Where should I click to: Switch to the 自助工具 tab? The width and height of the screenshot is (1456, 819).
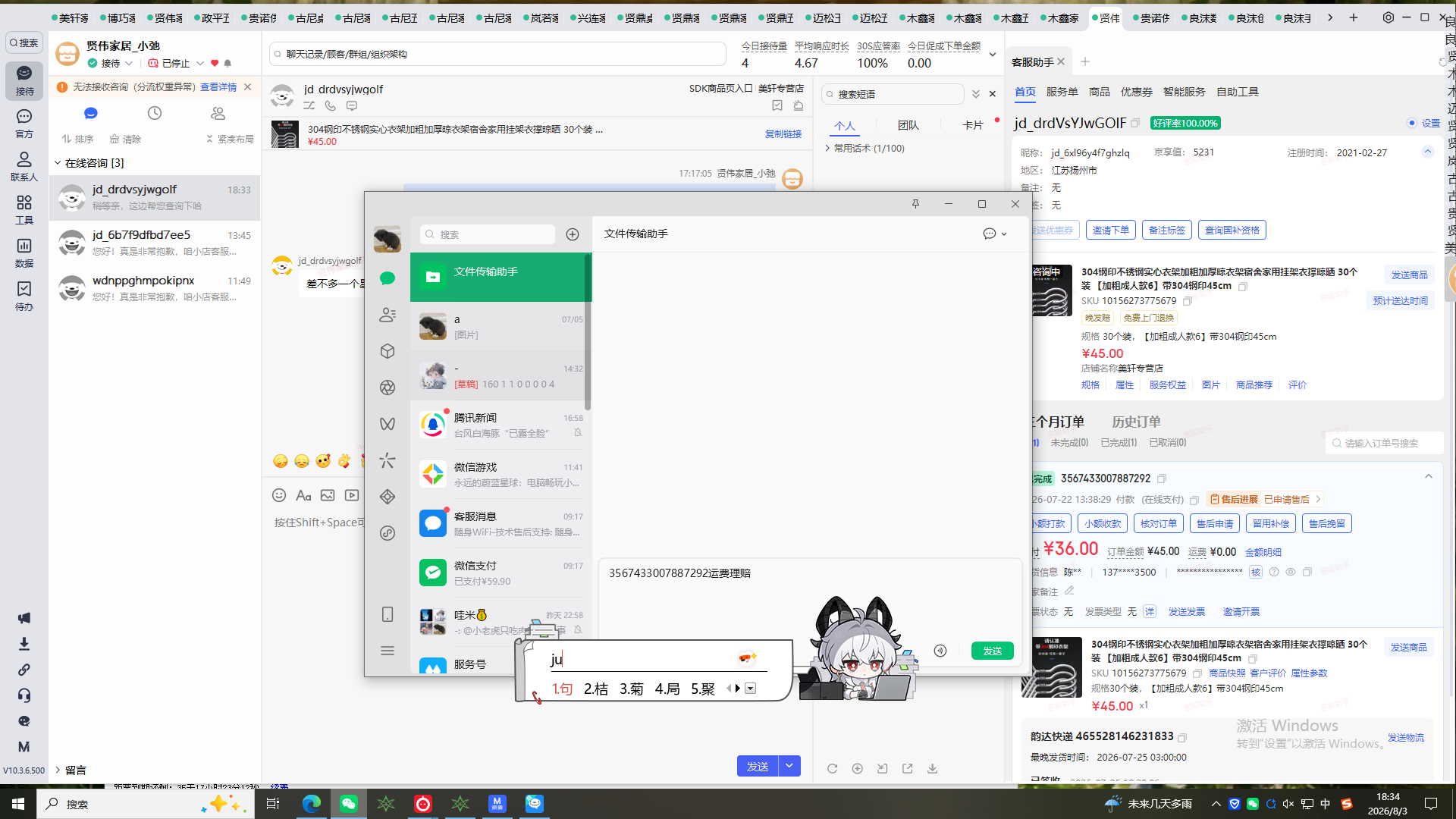pos(1238,92)
